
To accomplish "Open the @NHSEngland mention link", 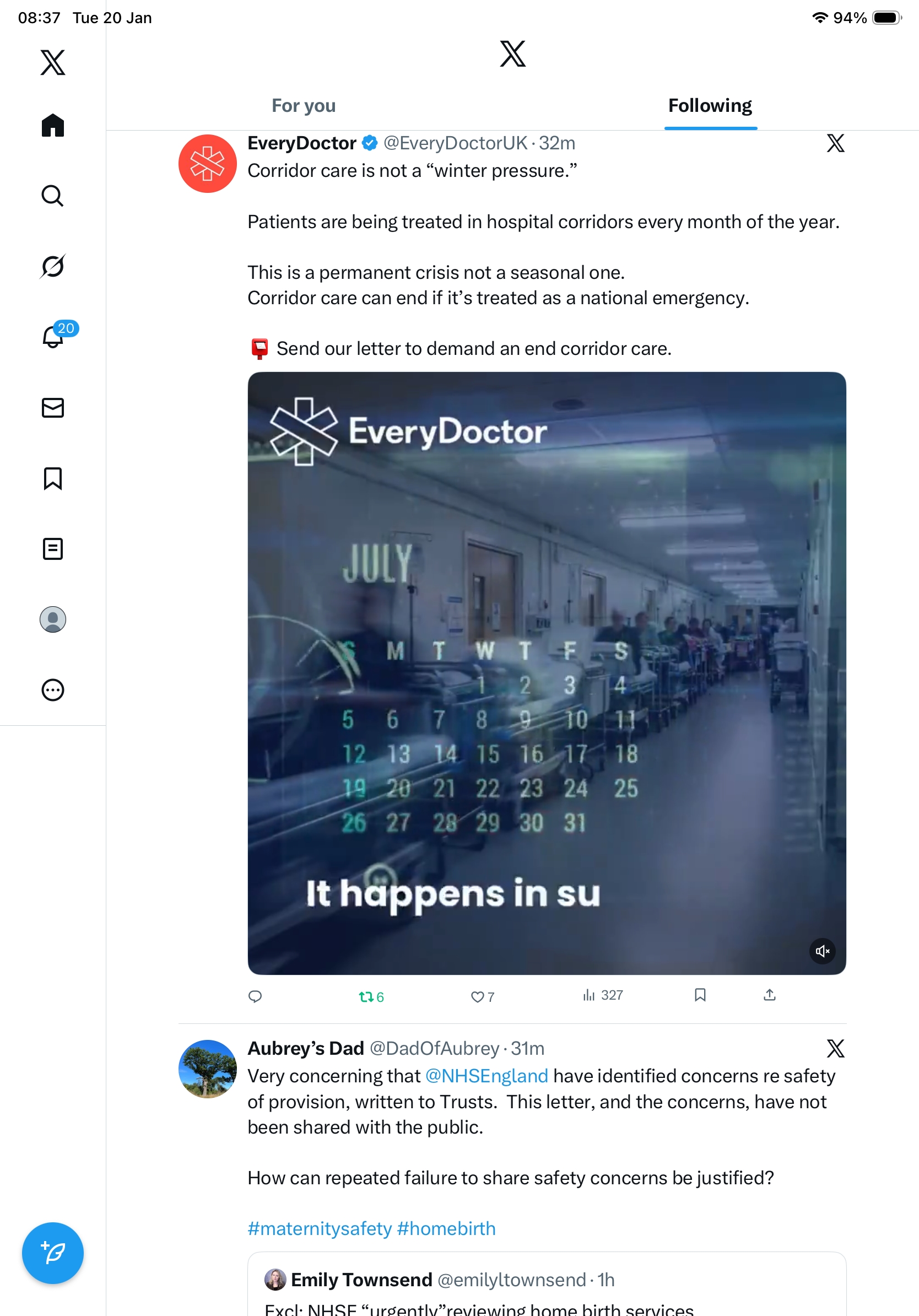I will click(x=486, y=1076).
